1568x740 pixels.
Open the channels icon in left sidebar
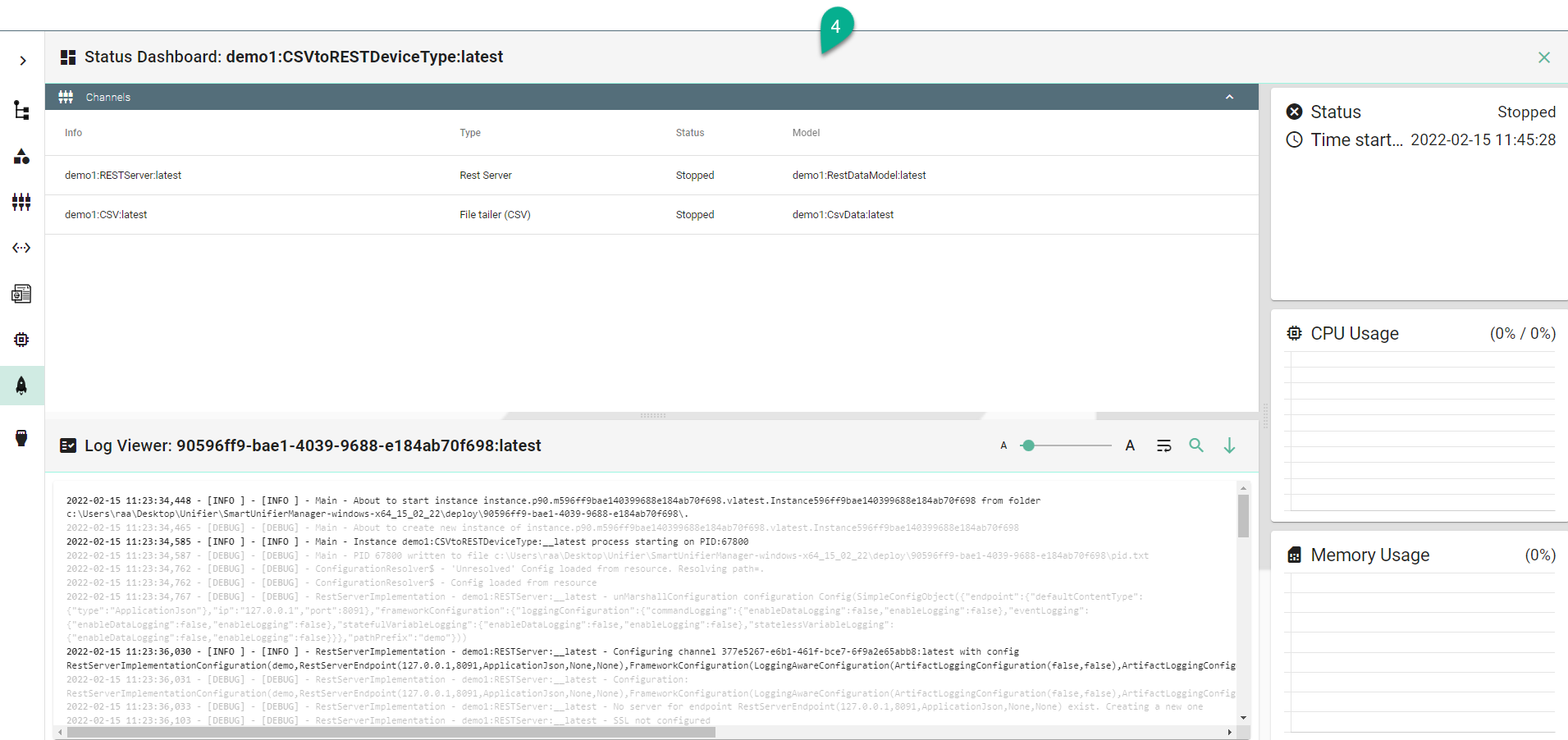(x=22, y=202)
